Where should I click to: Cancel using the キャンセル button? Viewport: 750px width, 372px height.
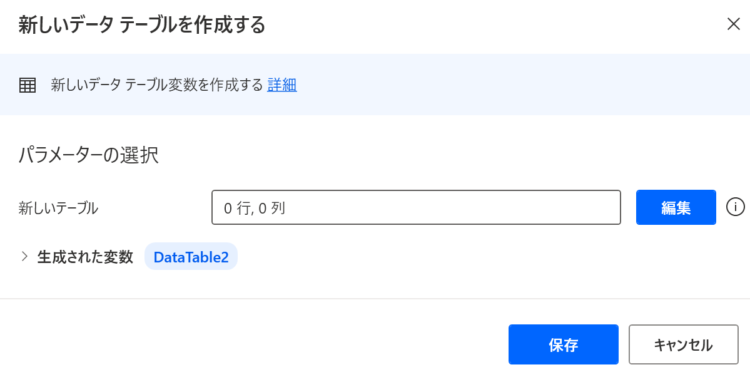[684, 344]
